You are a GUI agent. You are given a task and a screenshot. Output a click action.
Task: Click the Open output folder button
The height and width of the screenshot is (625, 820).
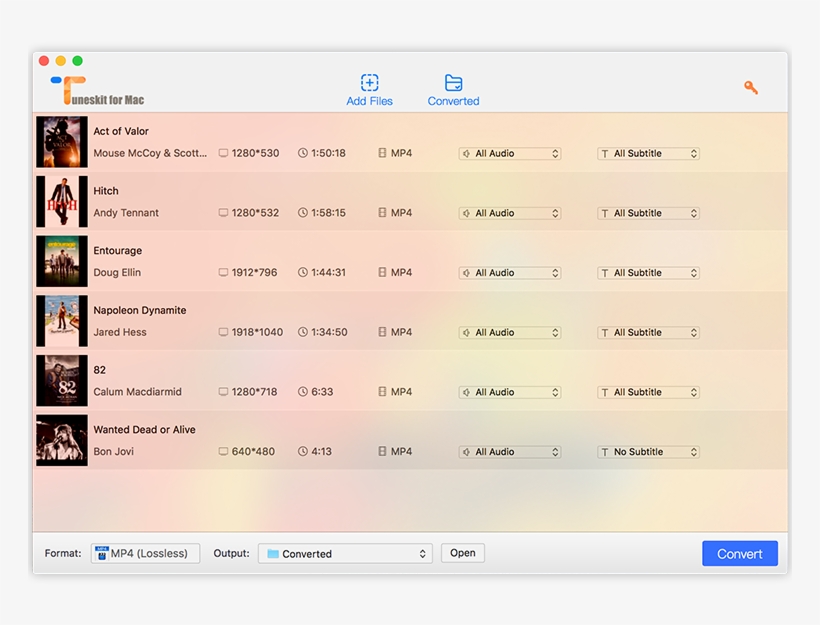point(463,553)
